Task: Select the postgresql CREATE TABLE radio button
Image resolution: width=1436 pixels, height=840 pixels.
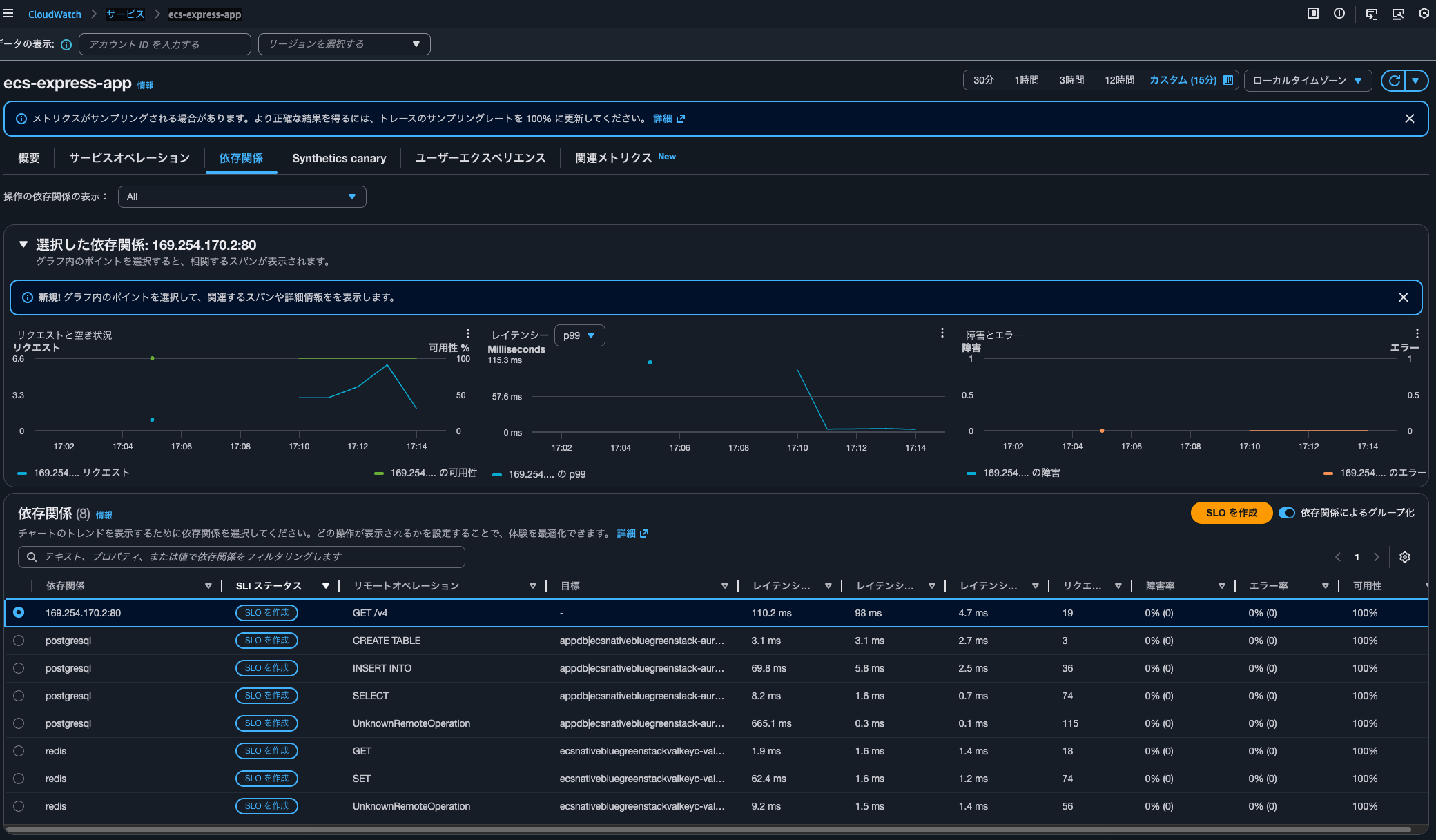Action: 19,641
